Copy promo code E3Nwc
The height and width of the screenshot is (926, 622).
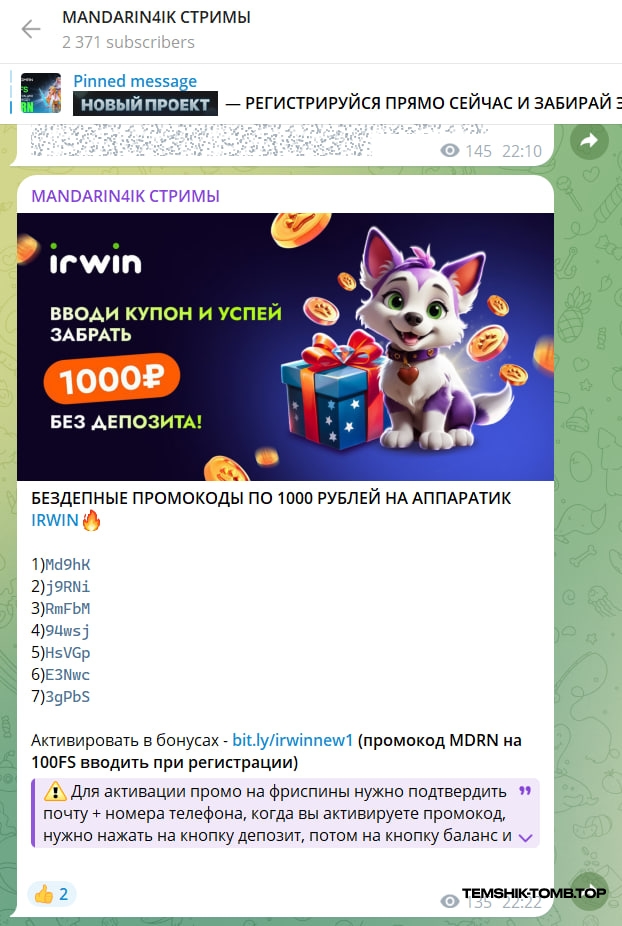click(68, 674)
